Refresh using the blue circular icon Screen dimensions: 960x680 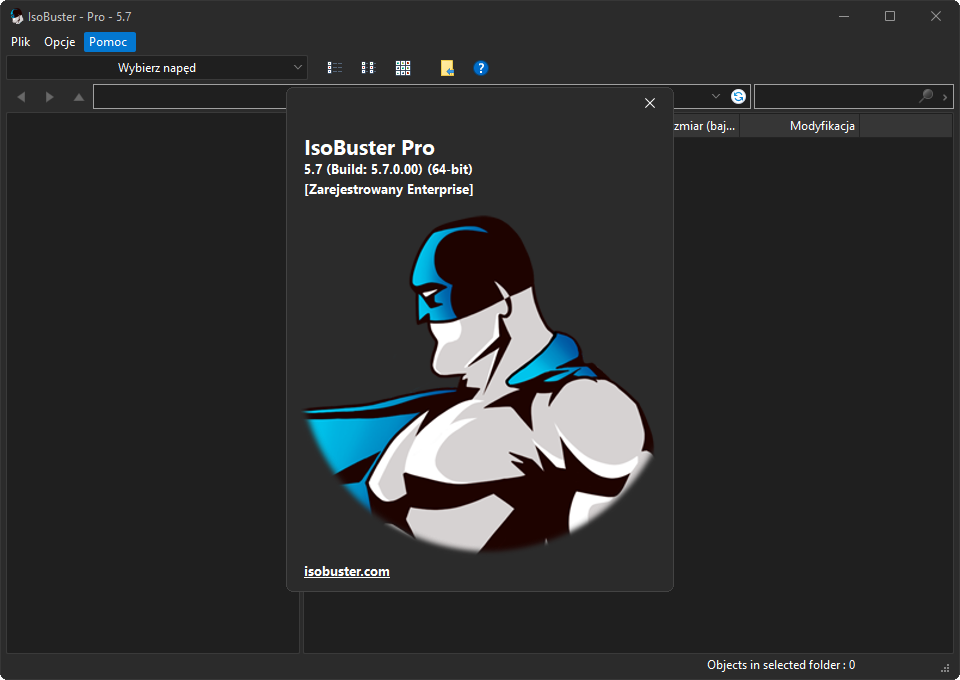click(x=738, y=96)
